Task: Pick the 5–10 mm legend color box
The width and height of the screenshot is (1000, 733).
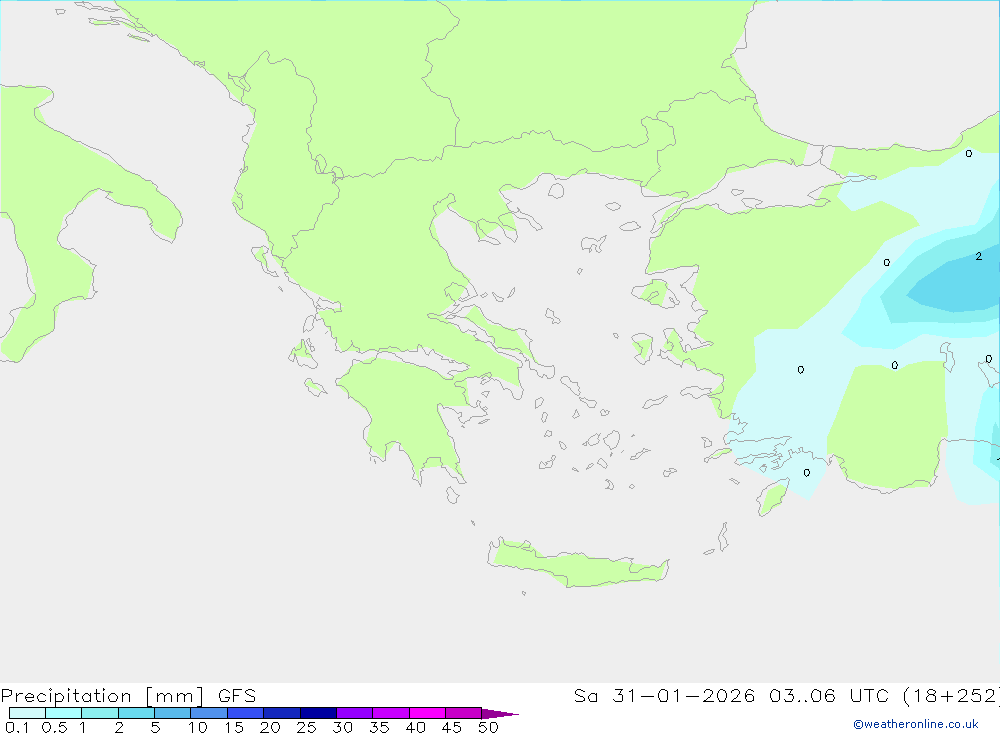Action: click(173, 713)
